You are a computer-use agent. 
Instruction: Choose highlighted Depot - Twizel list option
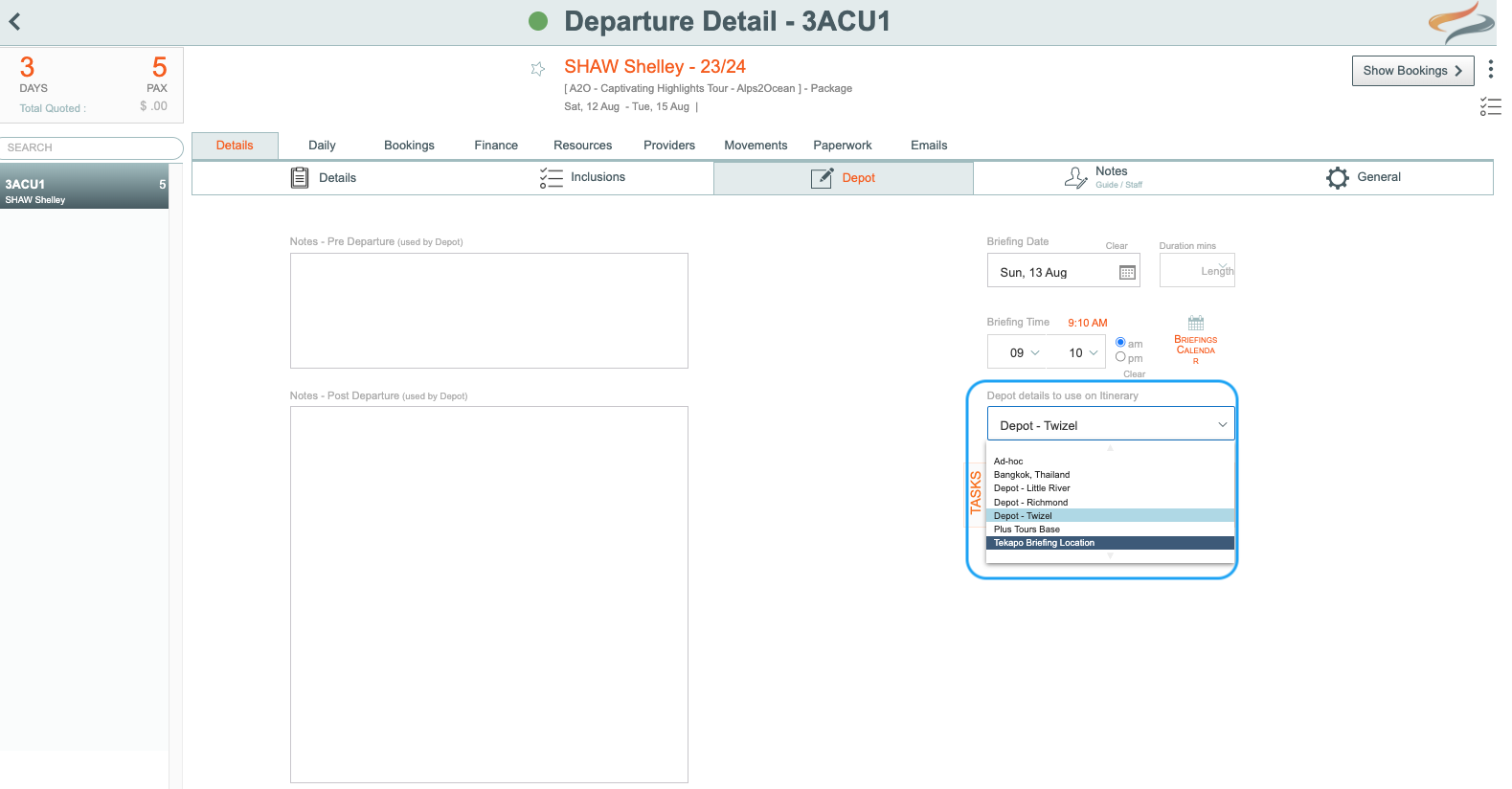pyautogui.click(x=1110, y=515)
